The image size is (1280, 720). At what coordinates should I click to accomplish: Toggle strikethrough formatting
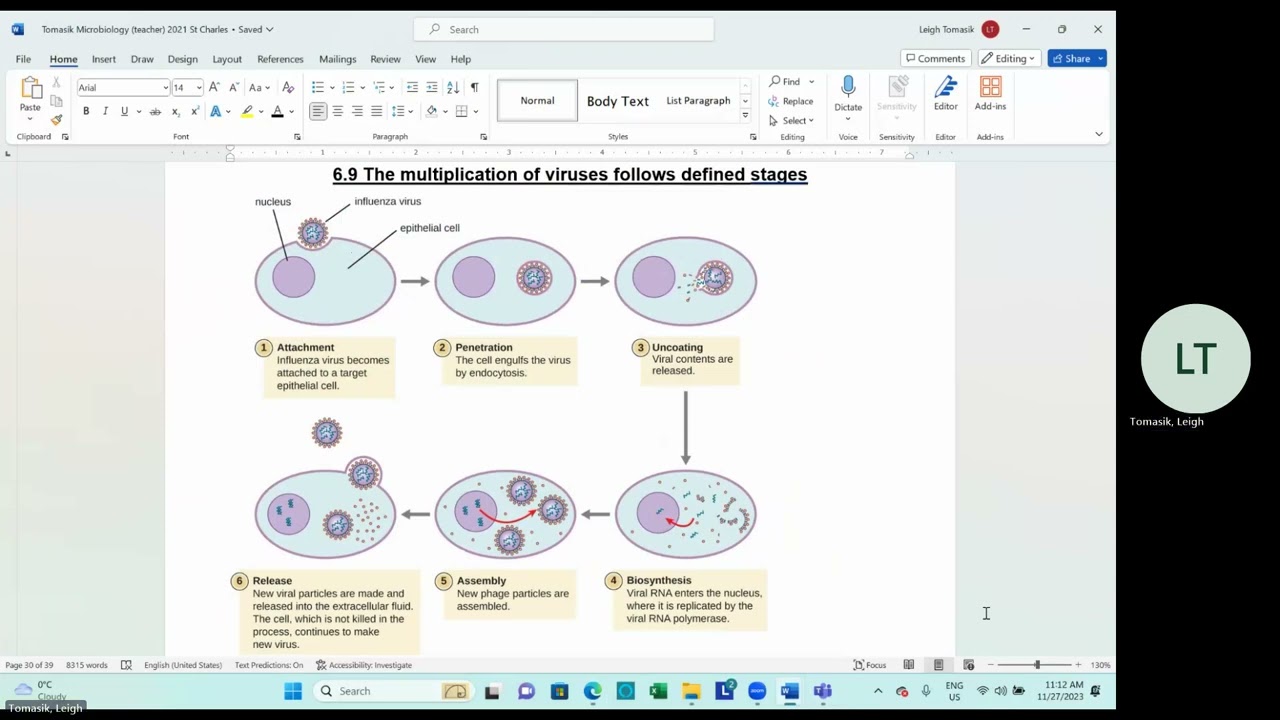tap(155, 111)
